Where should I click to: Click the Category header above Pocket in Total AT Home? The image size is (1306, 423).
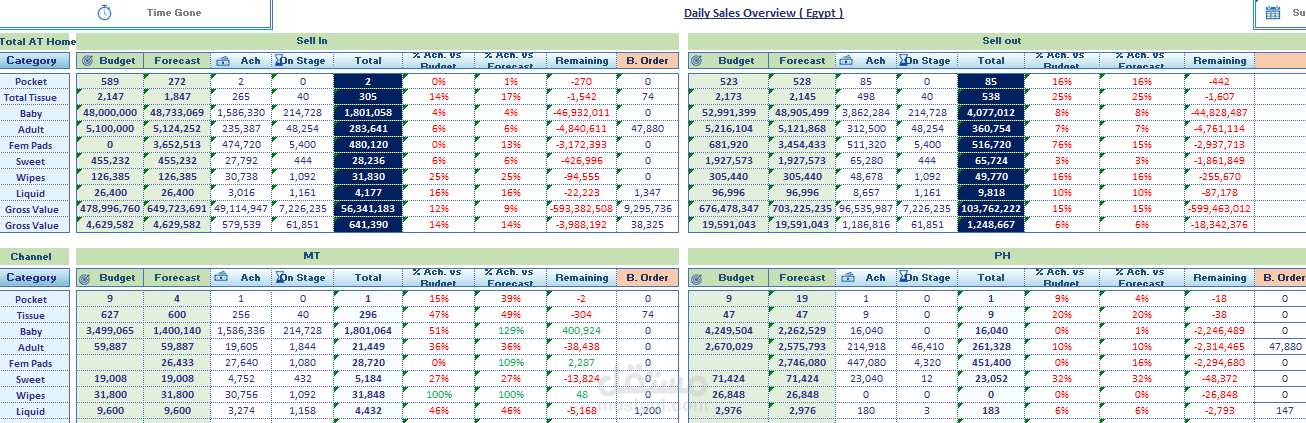(x=34, y=61)
